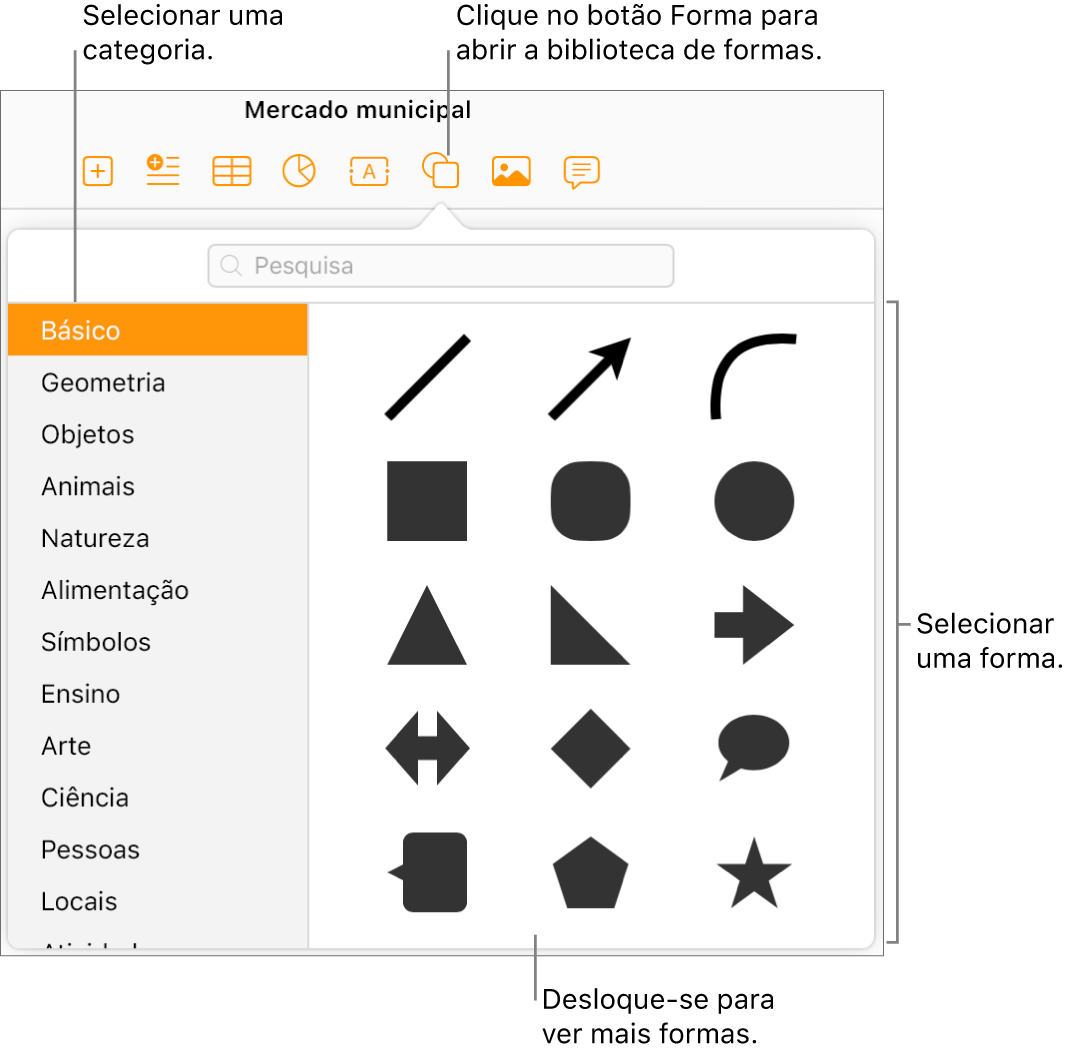Select the Animais category
The width and height of the screenshot is (1077, 1059).
tap(157, 486)
